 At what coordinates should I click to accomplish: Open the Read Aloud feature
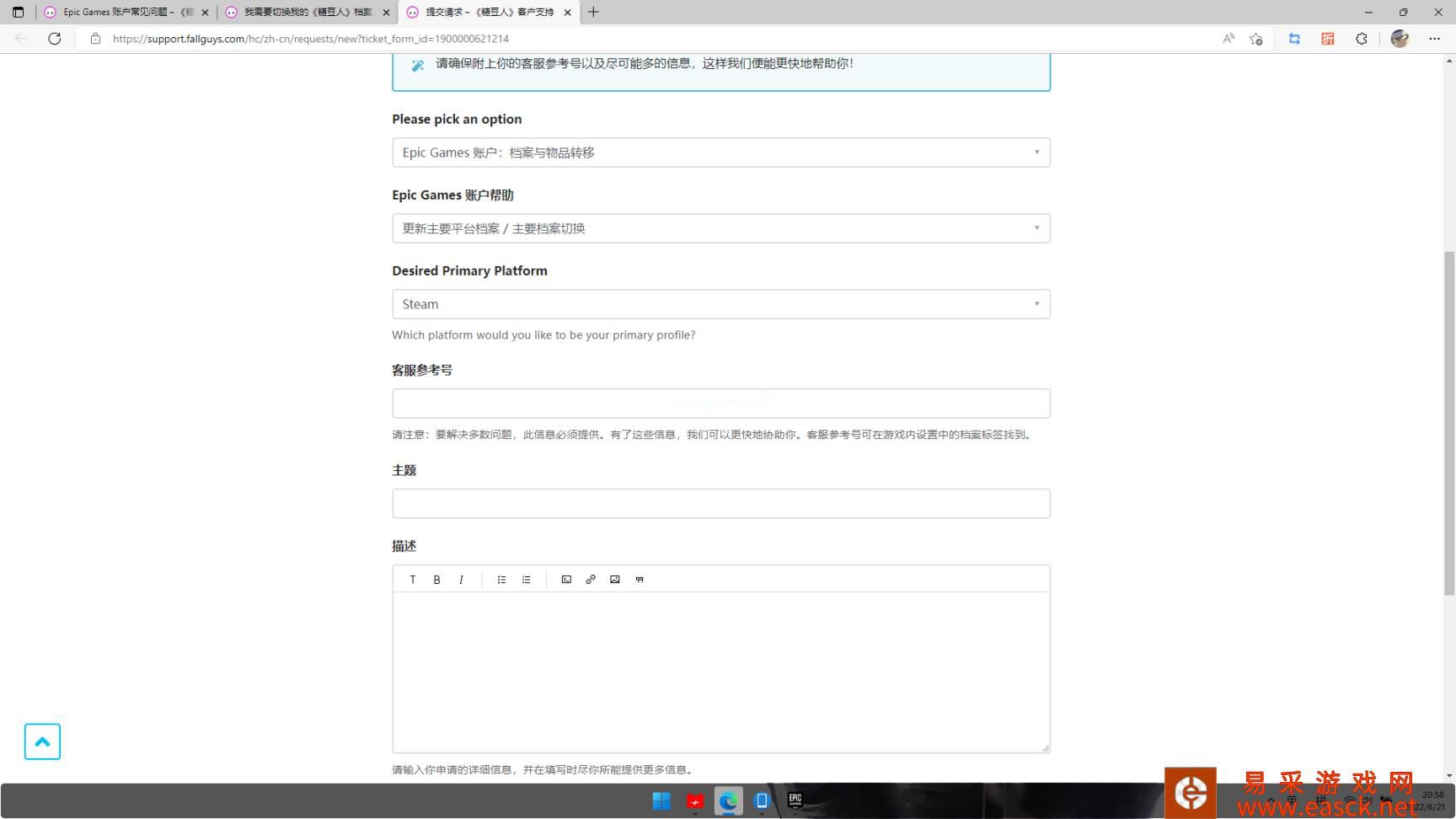pyautogui.click(x=1228, y=39)
